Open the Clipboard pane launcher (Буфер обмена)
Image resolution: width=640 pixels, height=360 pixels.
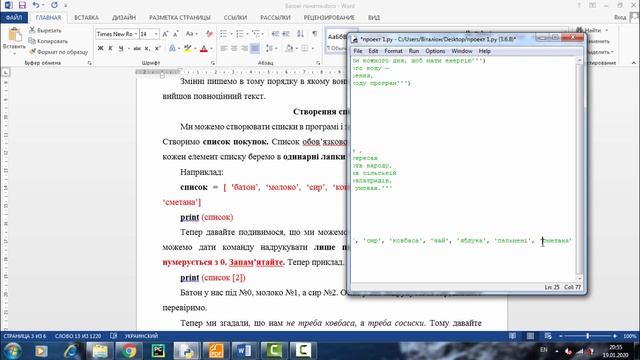(89, 63)
